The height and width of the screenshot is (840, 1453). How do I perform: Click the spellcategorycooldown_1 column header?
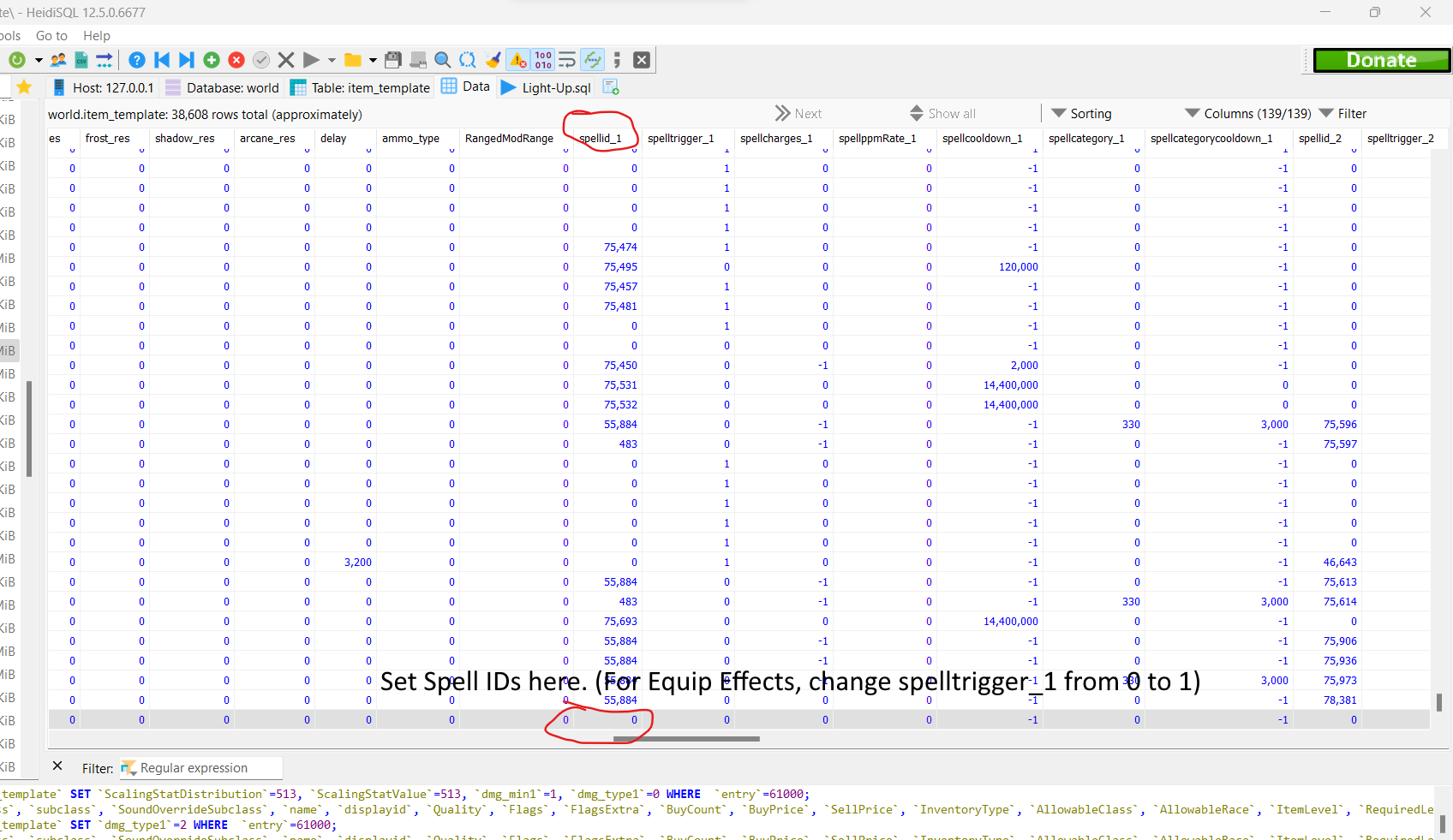coord(1218,139)
